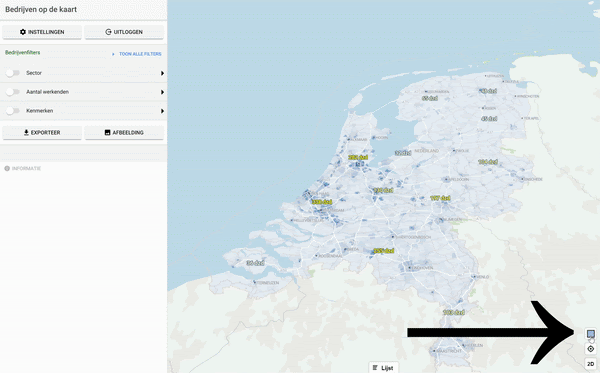Select the Bedrijvenfilters heading
600x373 pixels.
[23, 52]
